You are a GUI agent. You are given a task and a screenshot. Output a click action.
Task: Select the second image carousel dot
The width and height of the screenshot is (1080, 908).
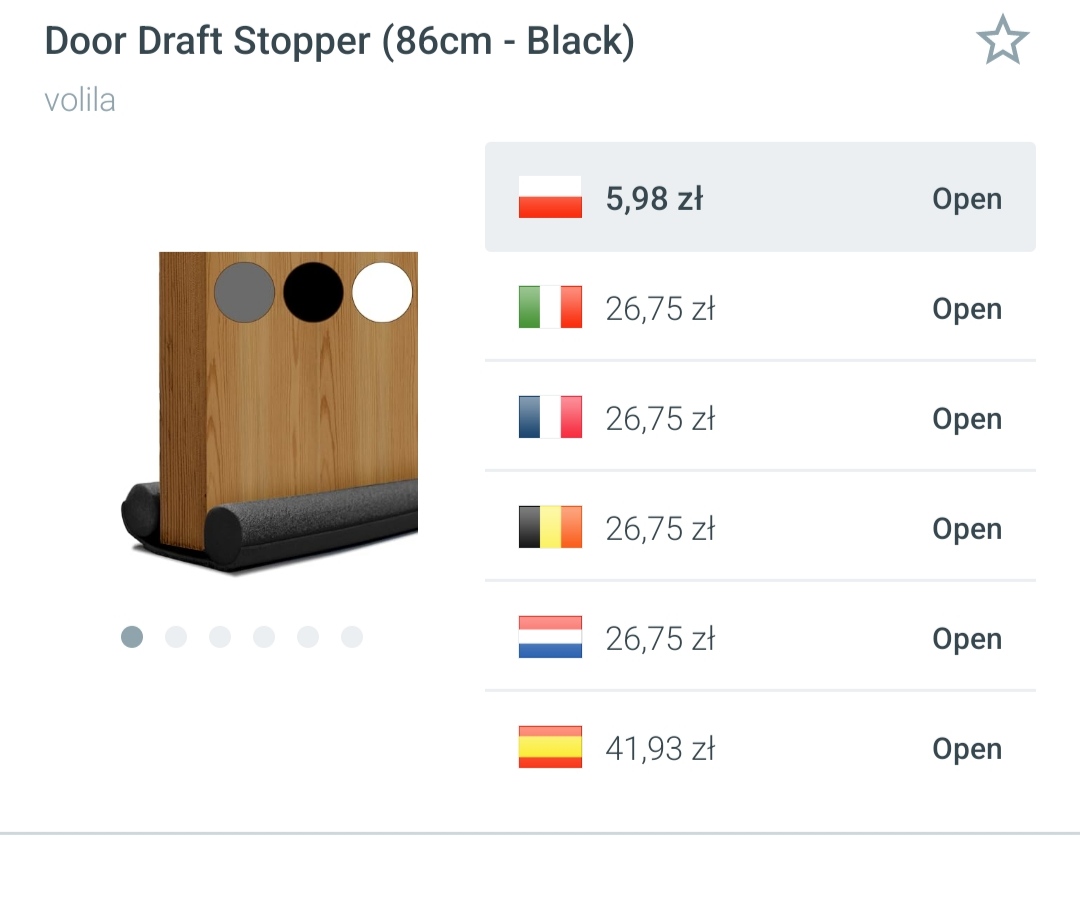point(176,637)
